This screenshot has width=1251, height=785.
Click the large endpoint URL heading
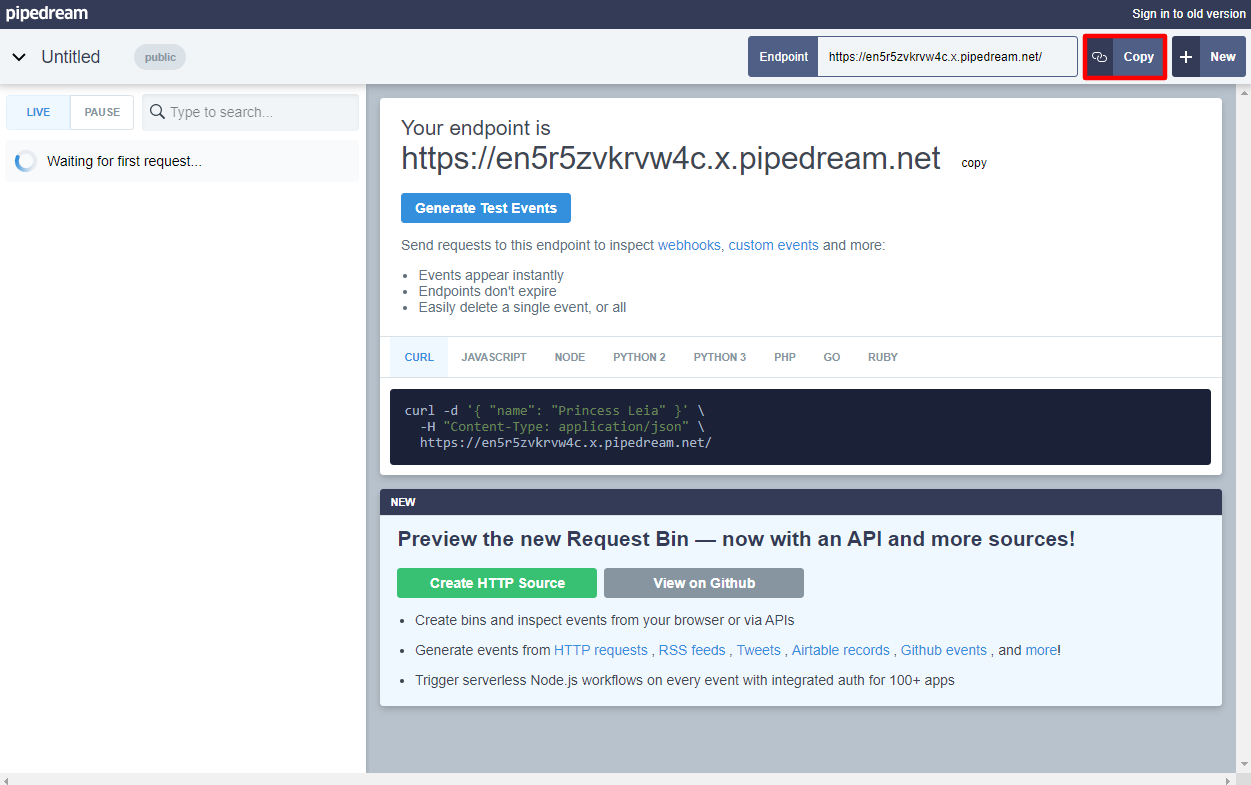tap(671, 158)
